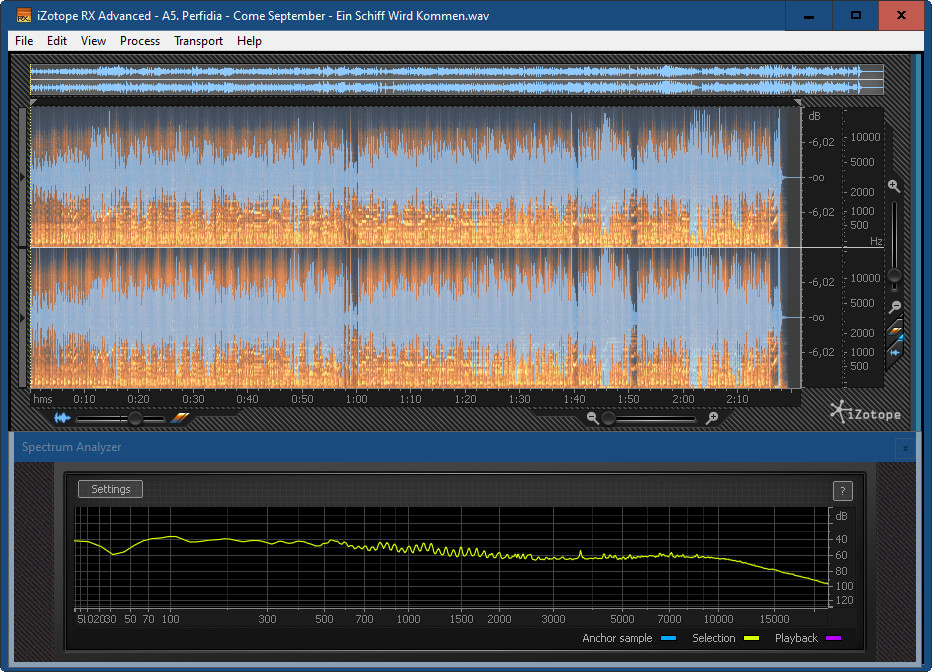Click the waveform overview strip at top
Screen dimensions: 932x672
point(456,80)
